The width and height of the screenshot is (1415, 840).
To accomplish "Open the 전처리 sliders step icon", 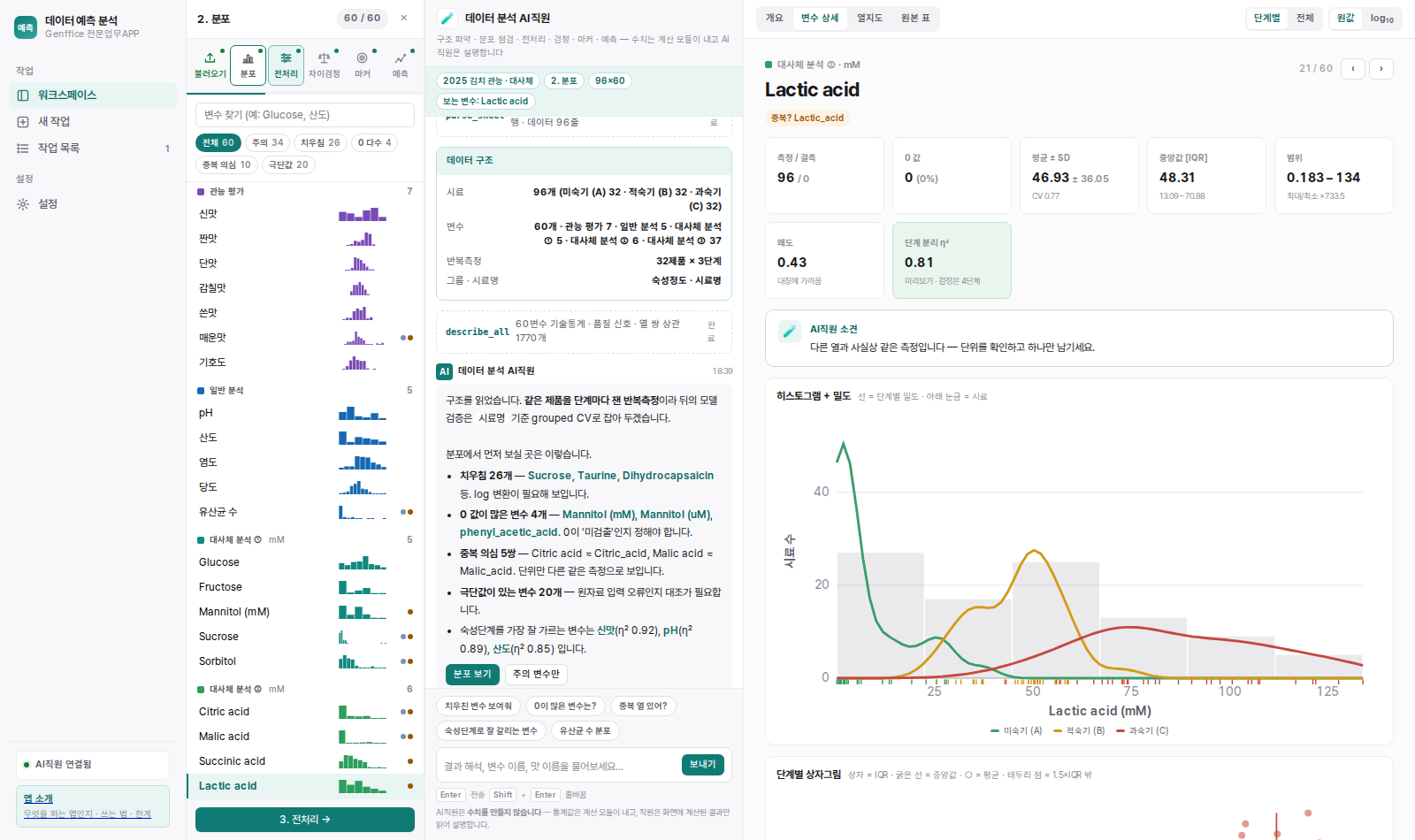I will [x=287, y=58].
